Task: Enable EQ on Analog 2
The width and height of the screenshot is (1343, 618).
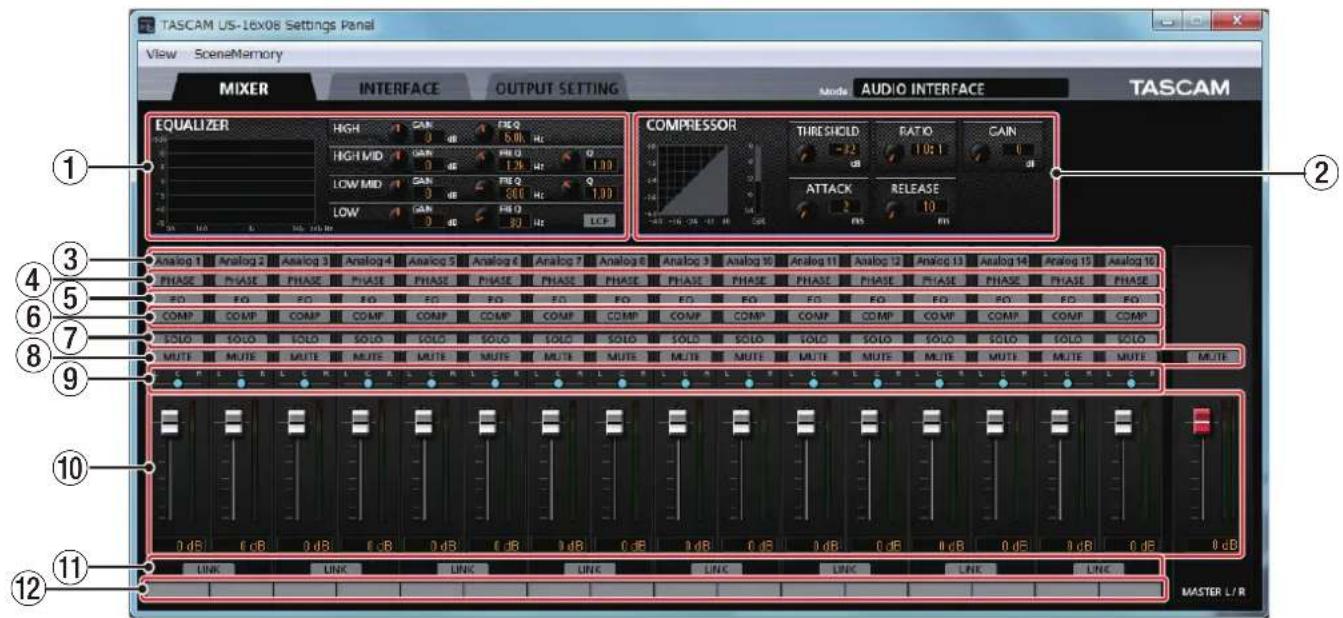Action: (x=239, y=298)
